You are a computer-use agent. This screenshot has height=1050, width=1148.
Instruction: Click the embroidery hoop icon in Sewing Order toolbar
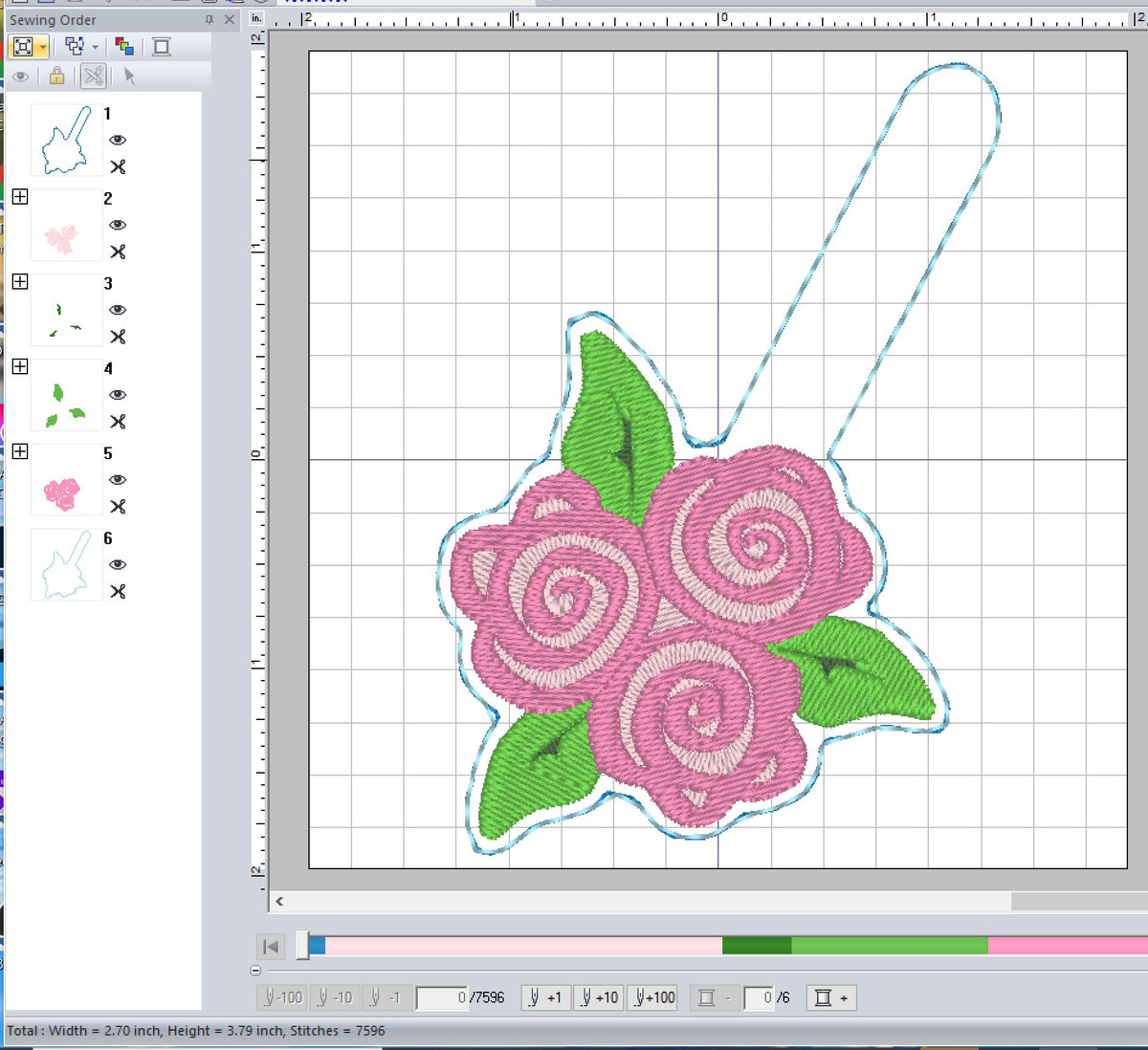coord(163,46)
